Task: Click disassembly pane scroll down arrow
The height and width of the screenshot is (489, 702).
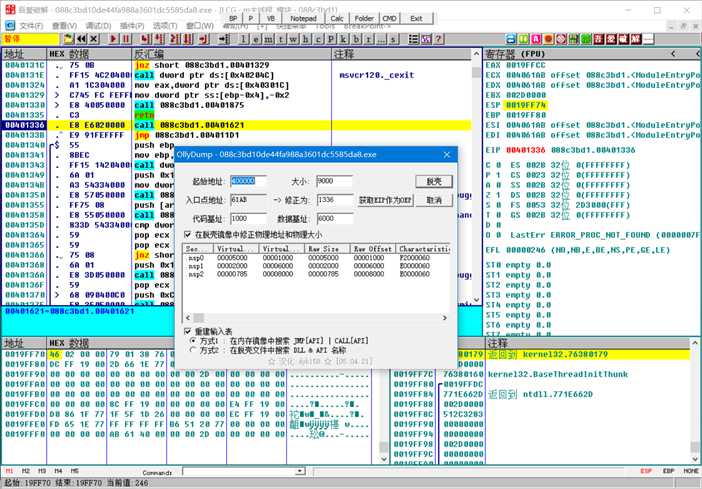Action: click(x=476, y=300)
